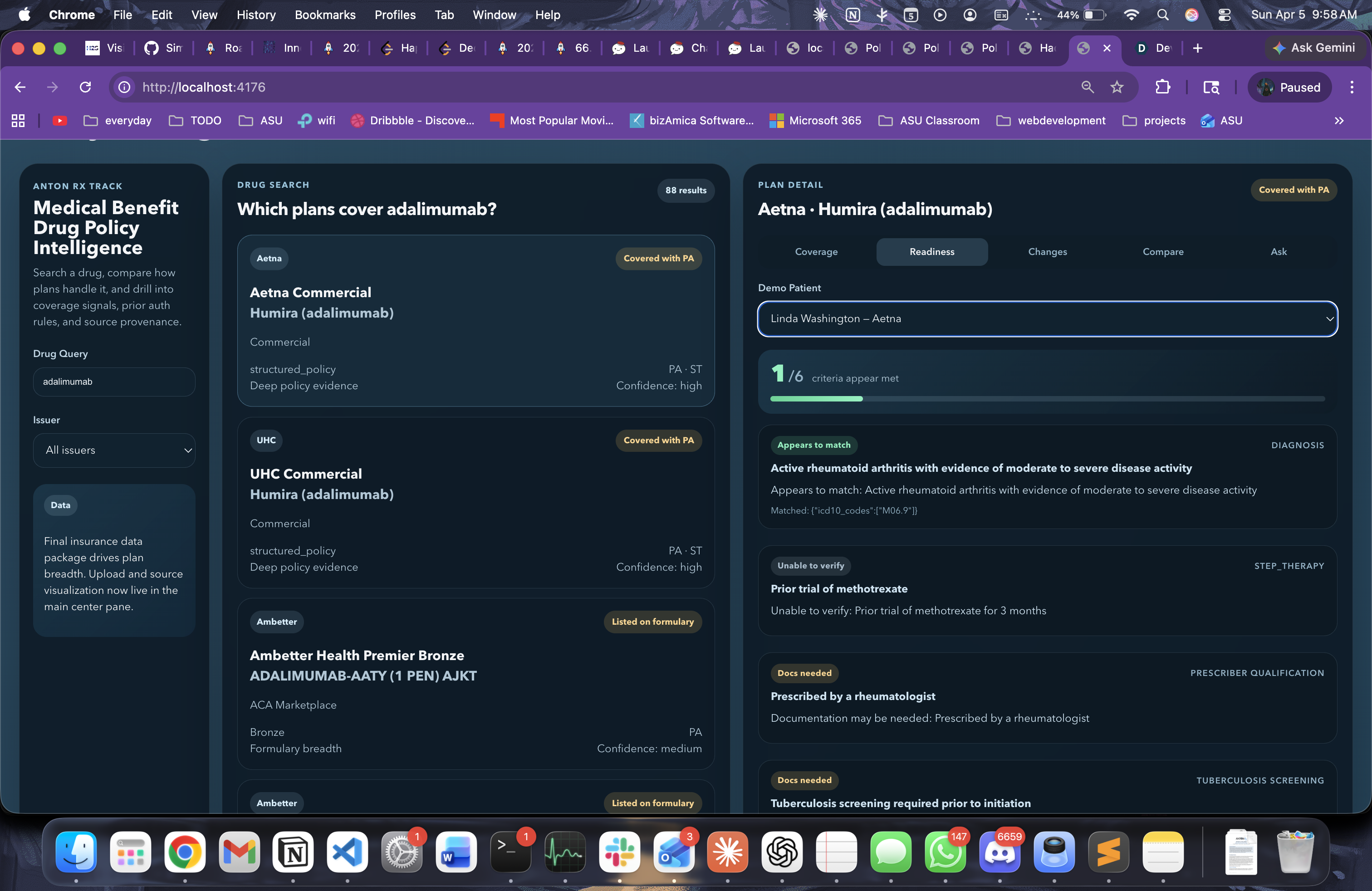
Task: Open Visual Studio Code from dock
Action: click(347, 851)
